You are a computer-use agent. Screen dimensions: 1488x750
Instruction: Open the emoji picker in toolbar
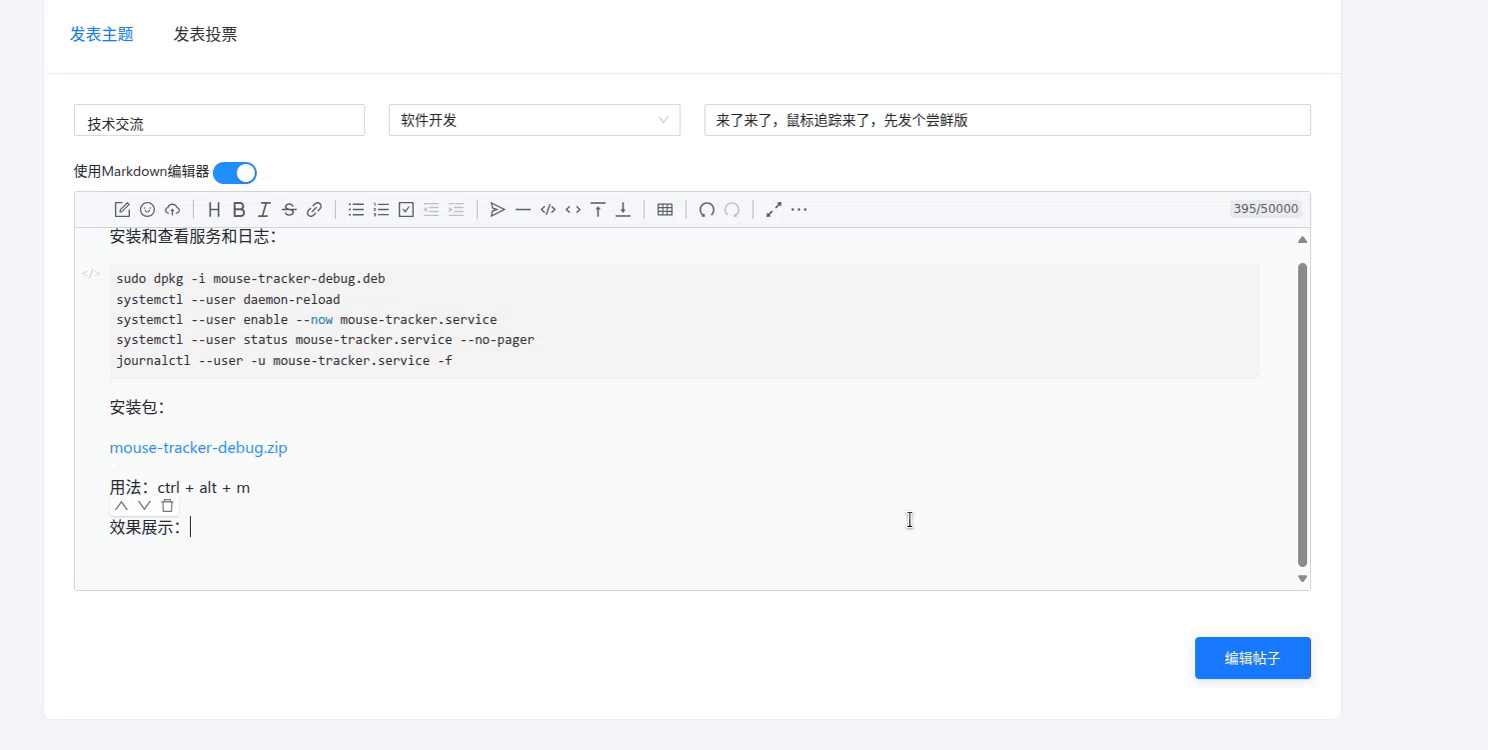coord(147,210)
